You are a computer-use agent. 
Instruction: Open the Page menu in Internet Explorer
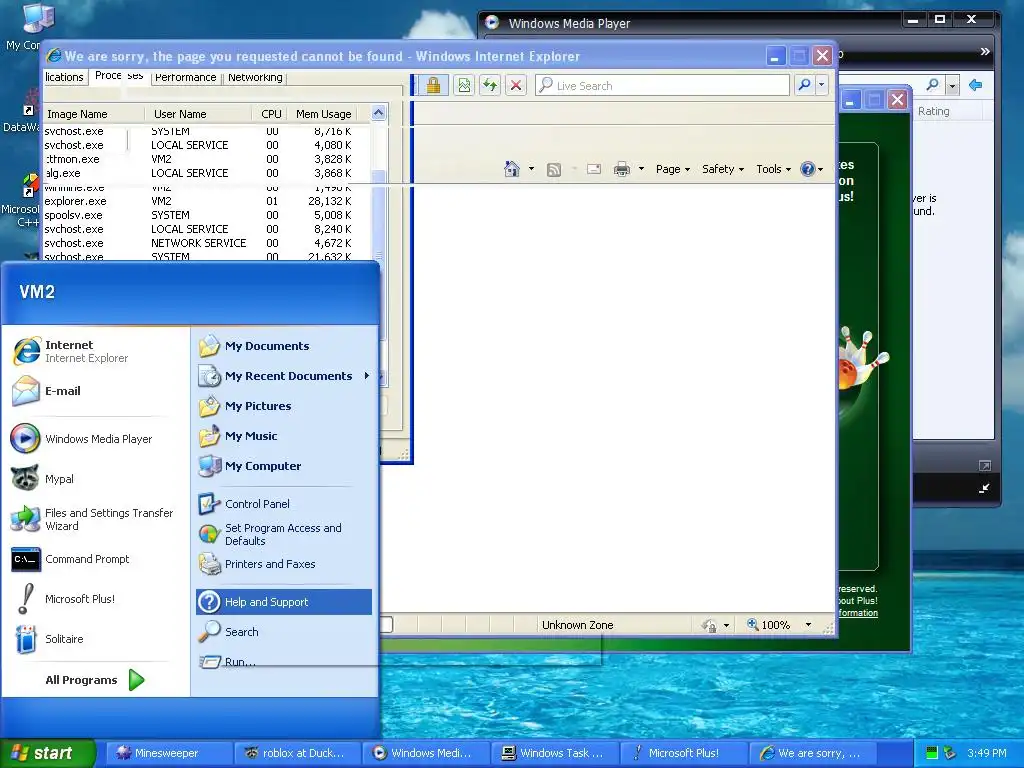pos(673,169)
